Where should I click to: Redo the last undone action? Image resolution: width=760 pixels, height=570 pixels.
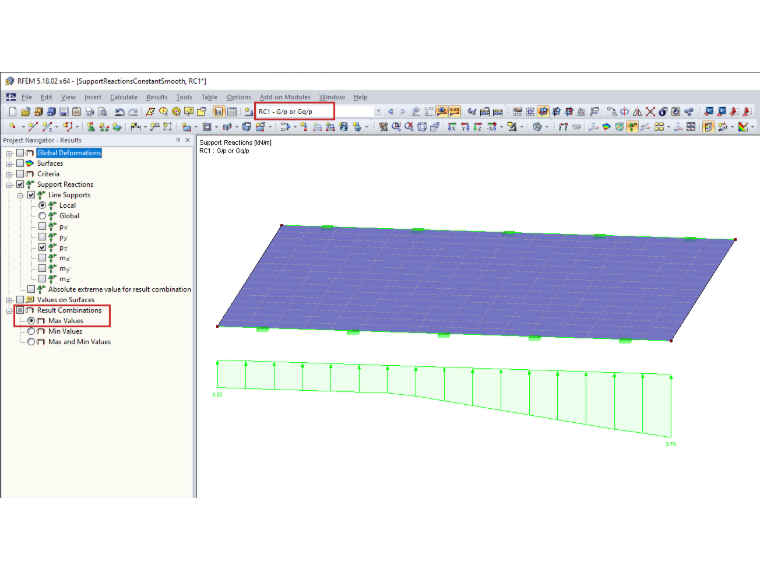point(132,112)
